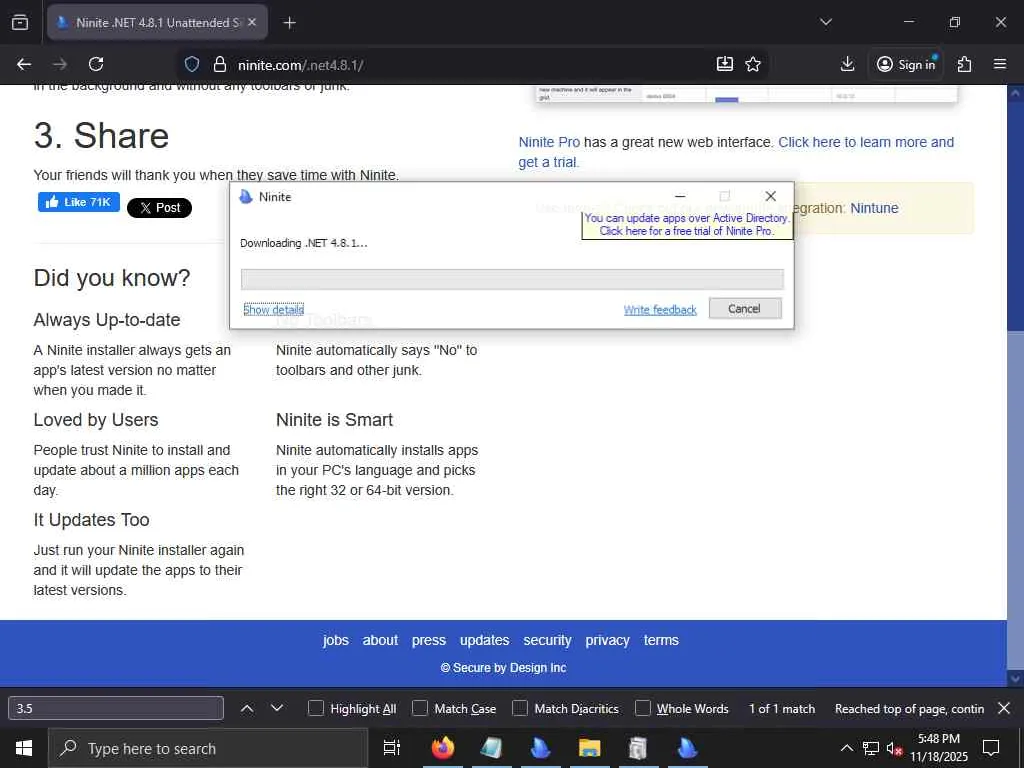Viewport: 1024px width, 768px height.
Task: Open the press footer link
Action: (x=428, y=641)
